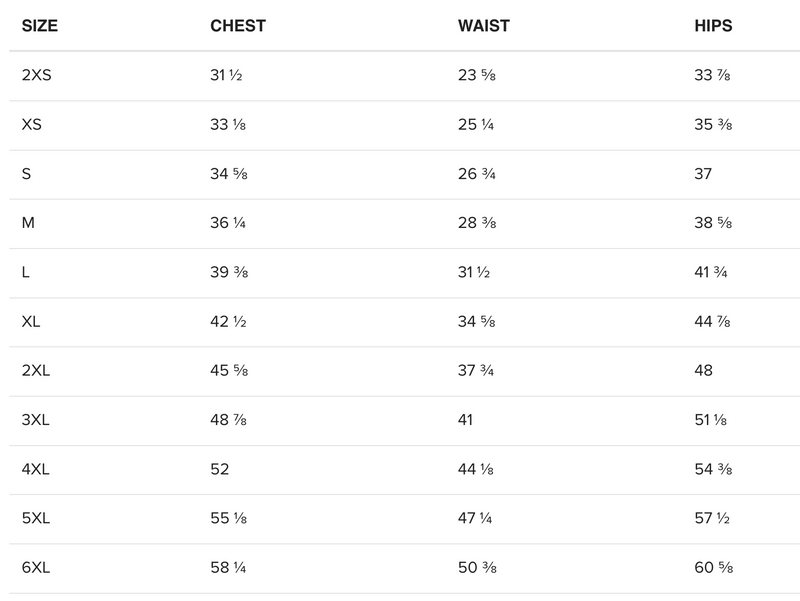The height and width of the screenshot is (601, 800).
Task: Click the SIZE column header
Action: click(40, 26)
